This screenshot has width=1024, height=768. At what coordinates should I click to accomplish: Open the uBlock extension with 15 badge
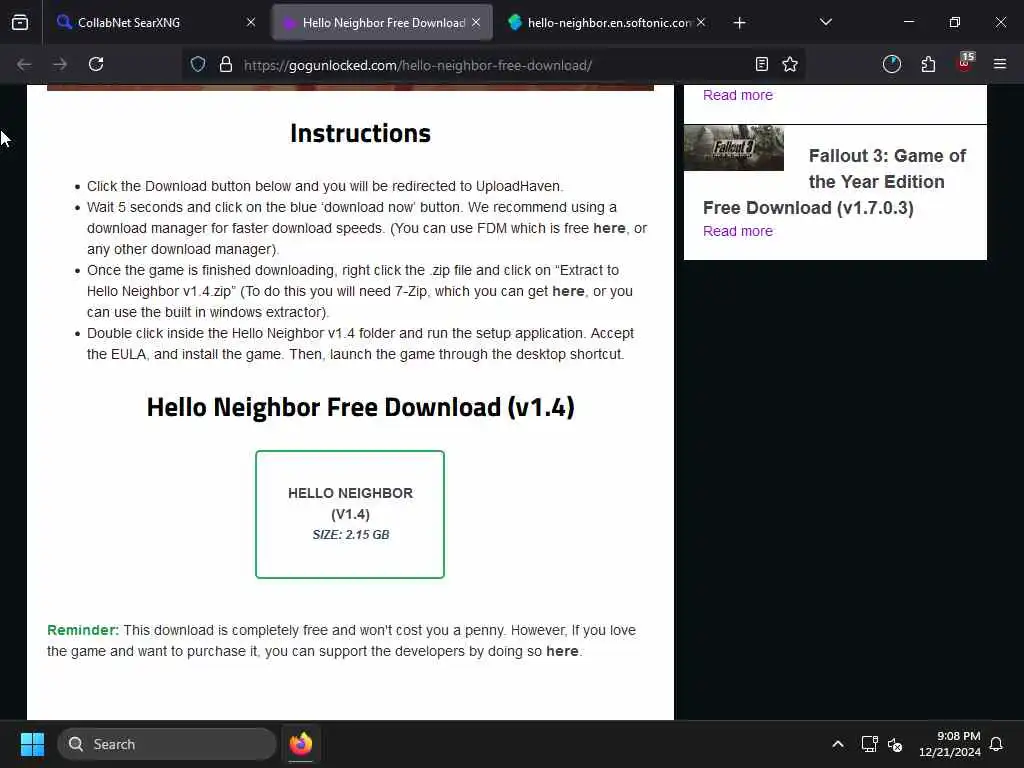[965, 63]
